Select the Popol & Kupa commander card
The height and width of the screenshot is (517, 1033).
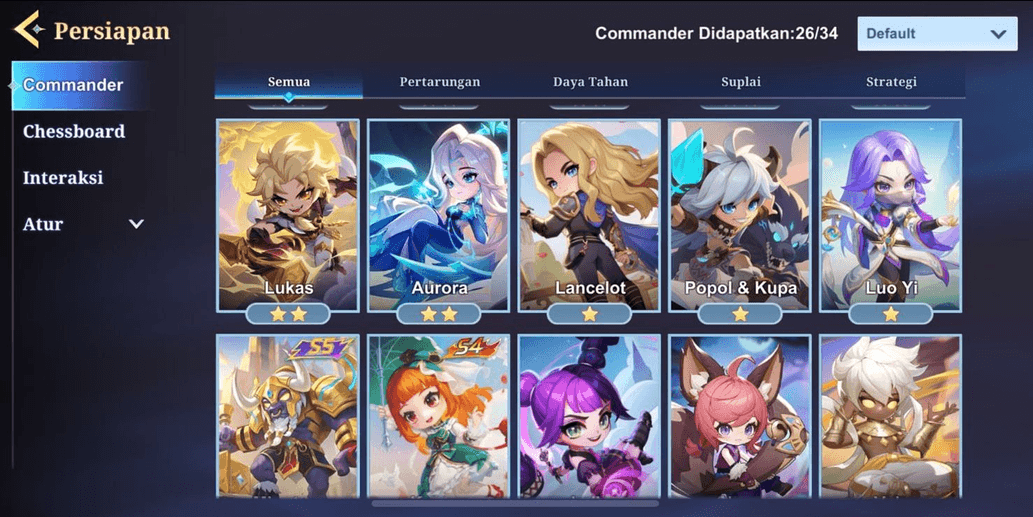pos(740,215)
